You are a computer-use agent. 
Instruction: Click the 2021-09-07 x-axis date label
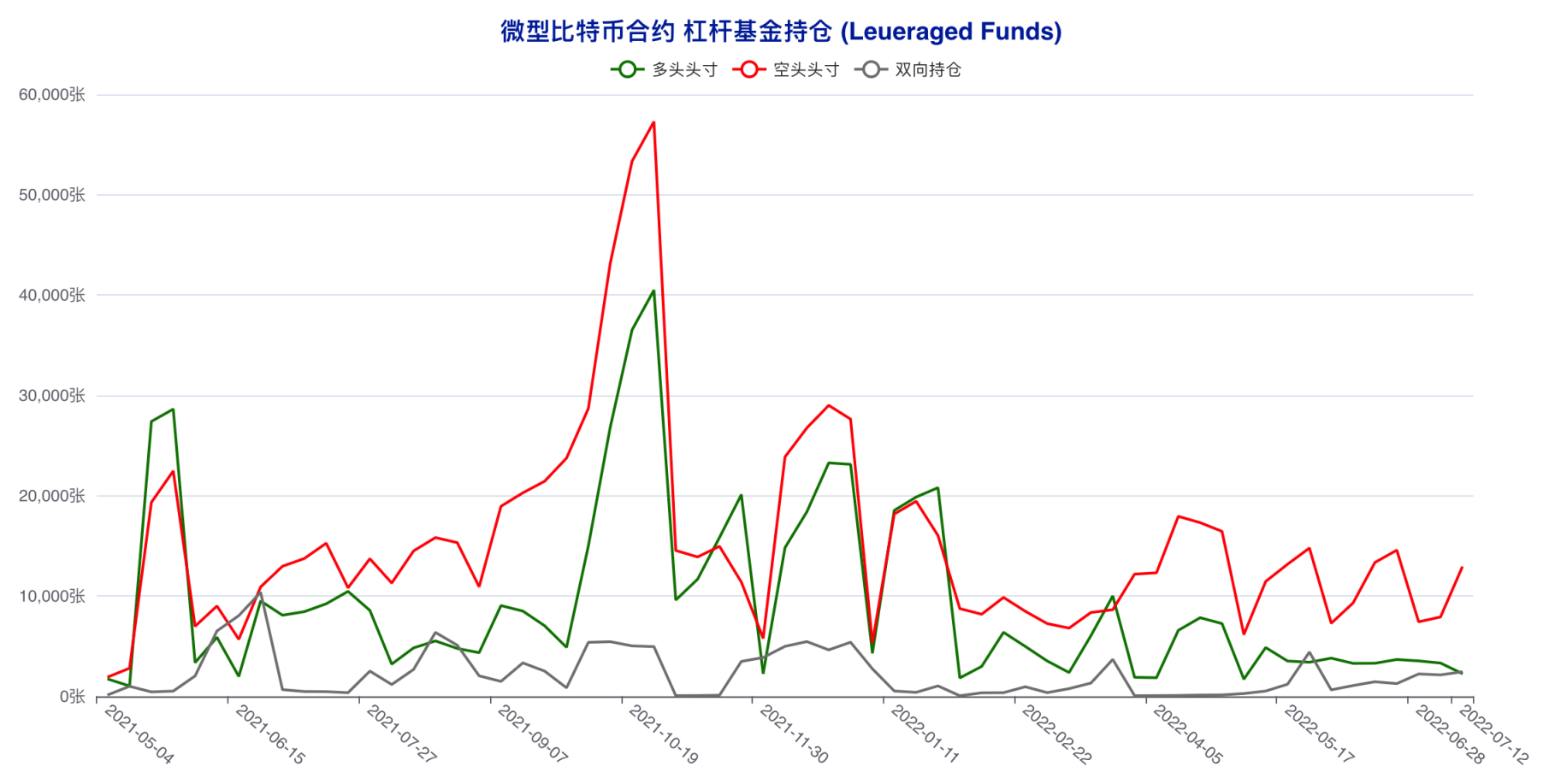(x=532, y=734)
